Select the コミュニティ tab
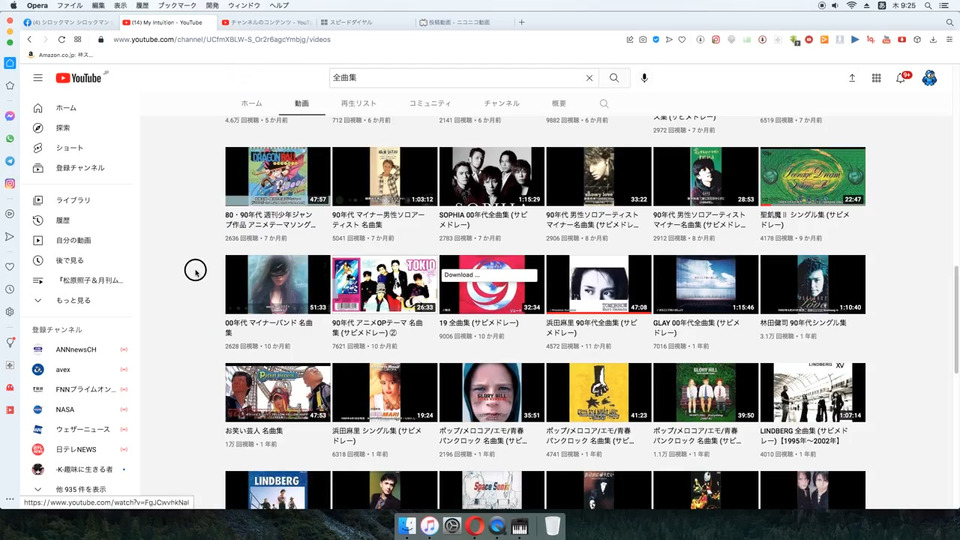The image size is (960, 540). click(x=430, y=103)
